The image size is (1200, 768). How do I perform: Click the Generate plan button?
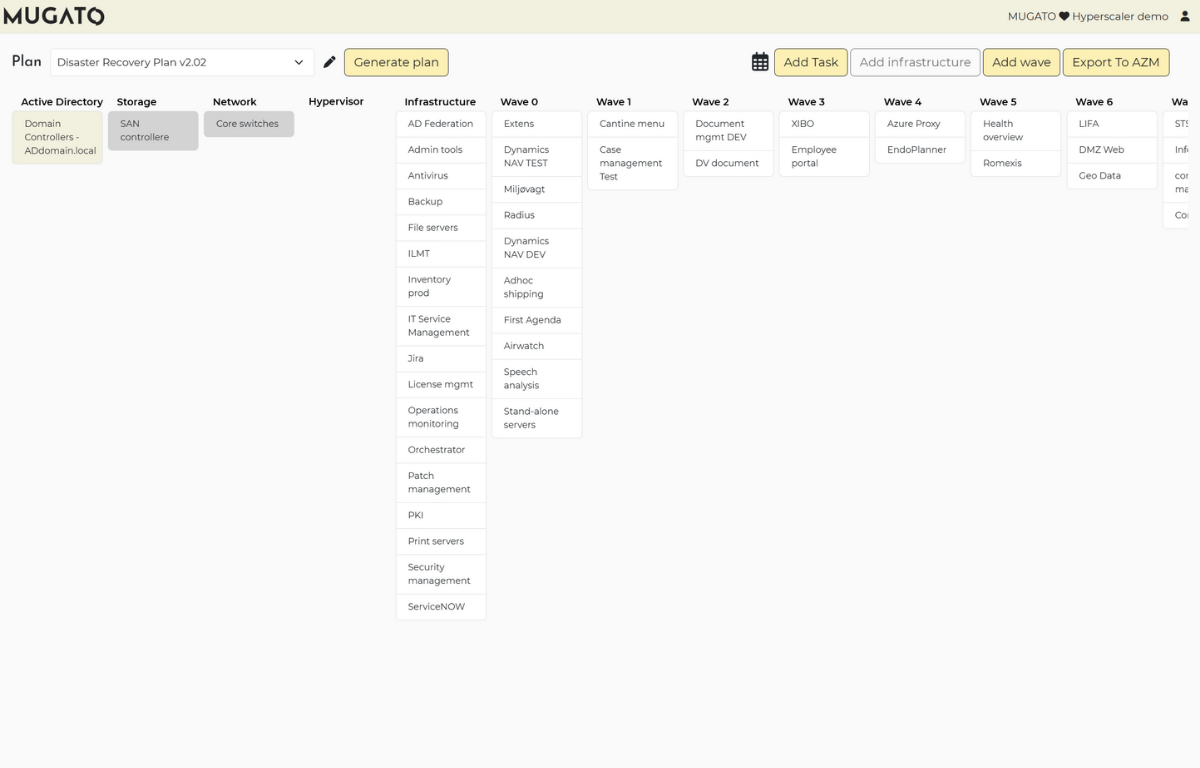(396, 62)
